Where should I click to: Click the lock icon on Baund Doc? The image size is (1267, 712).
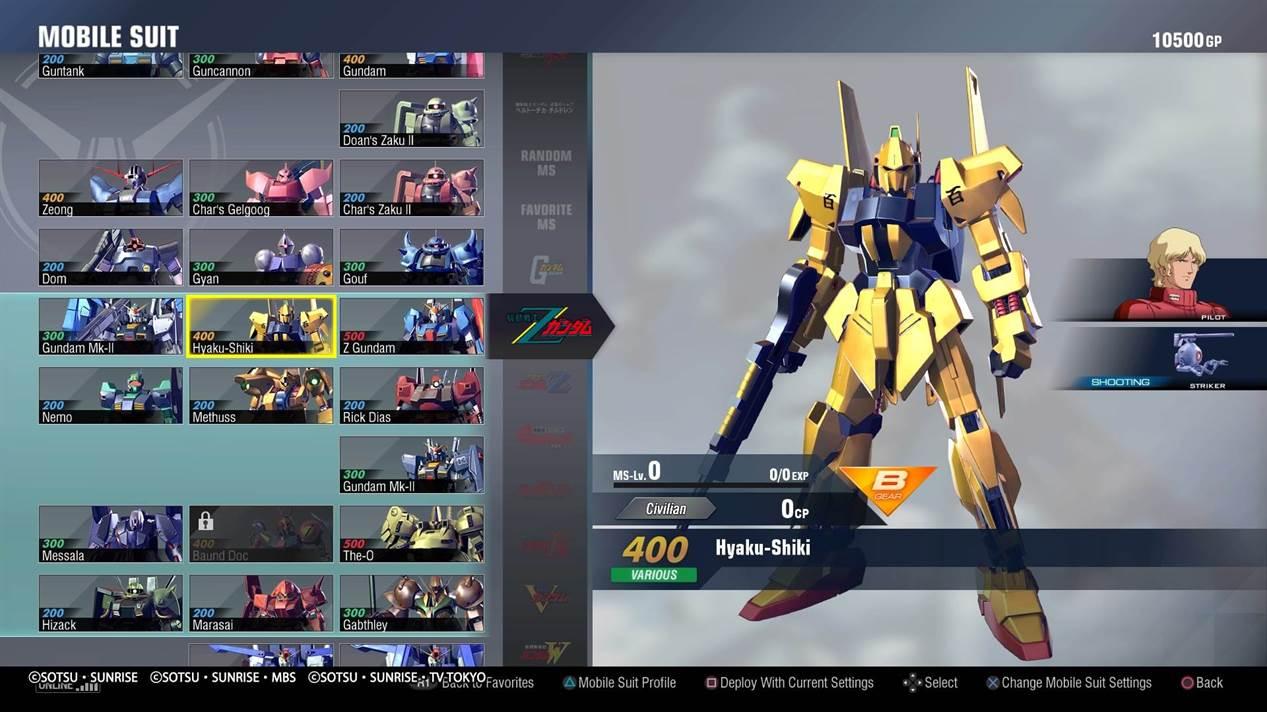point(206,521)
